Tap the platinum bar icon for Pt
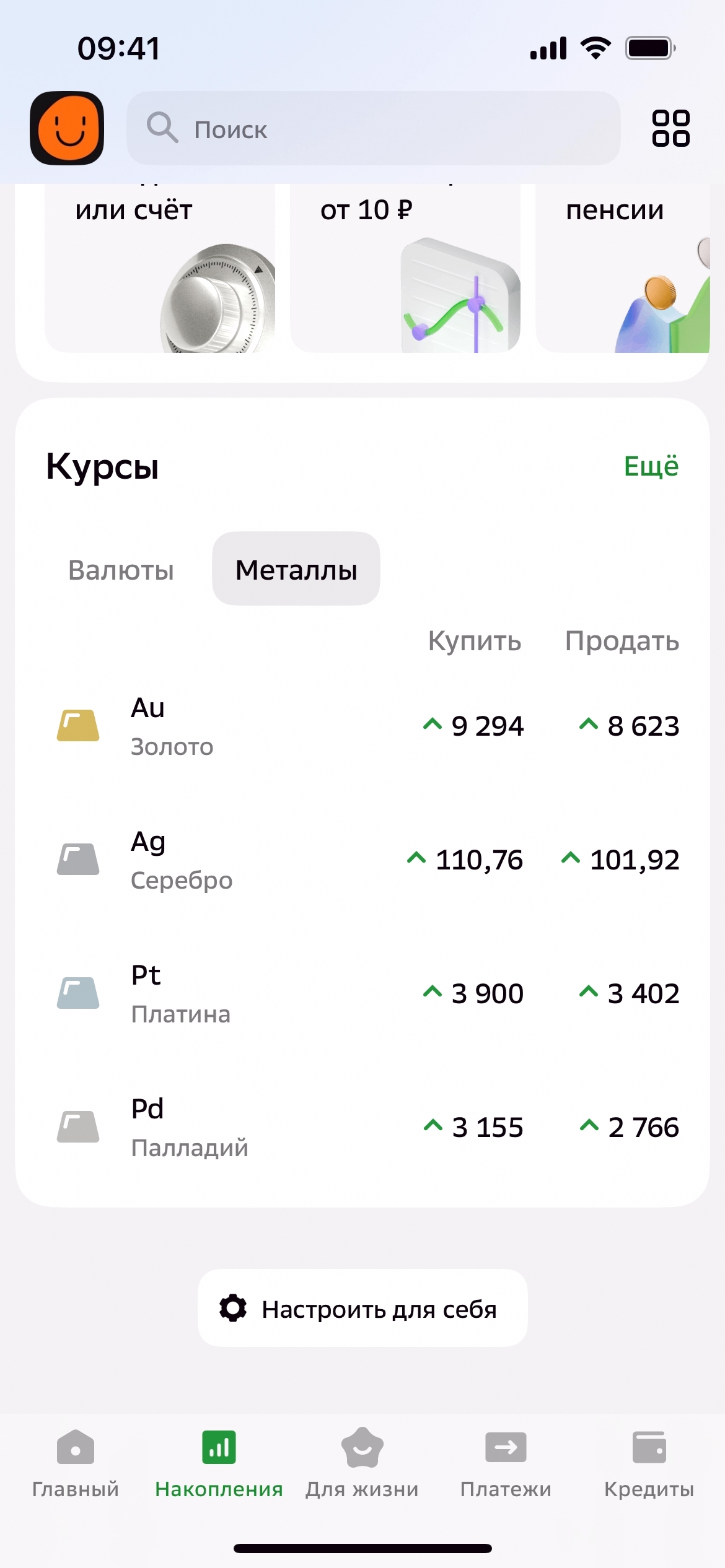The height and width of the screenshot is (1568, 725). click(78, 993)
